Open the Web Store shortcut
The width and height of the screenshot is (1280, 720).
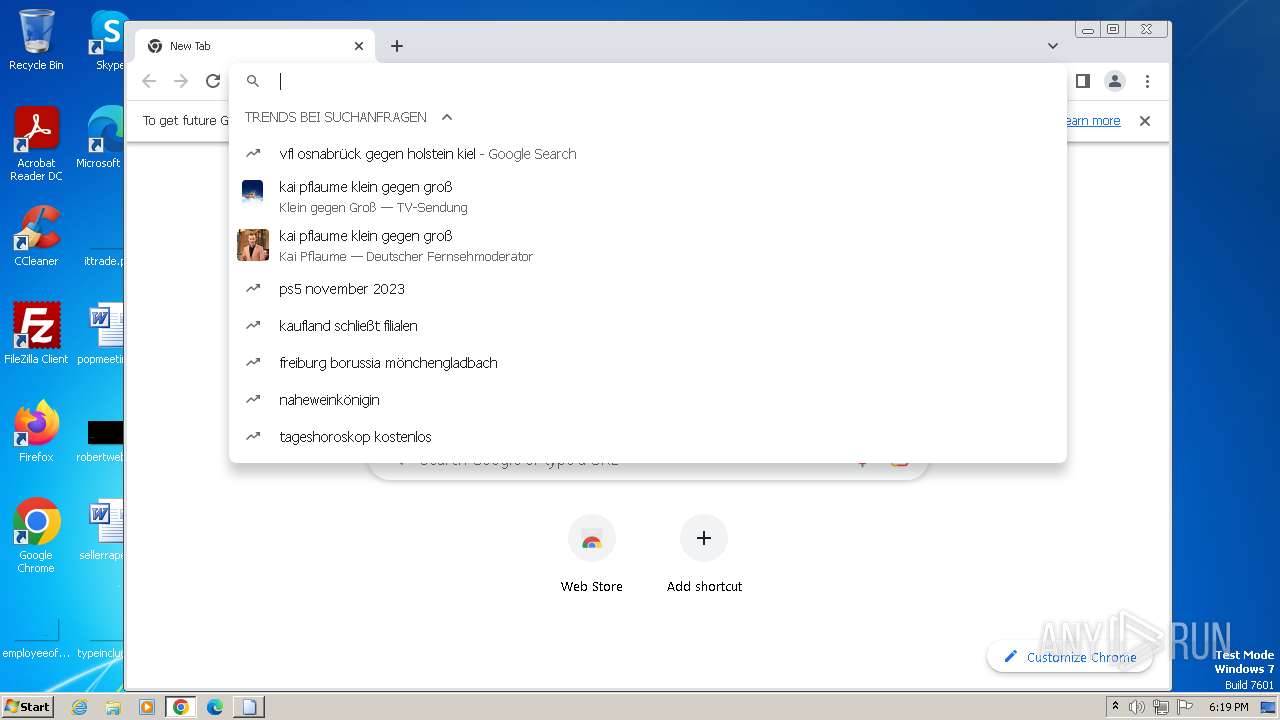592,555
